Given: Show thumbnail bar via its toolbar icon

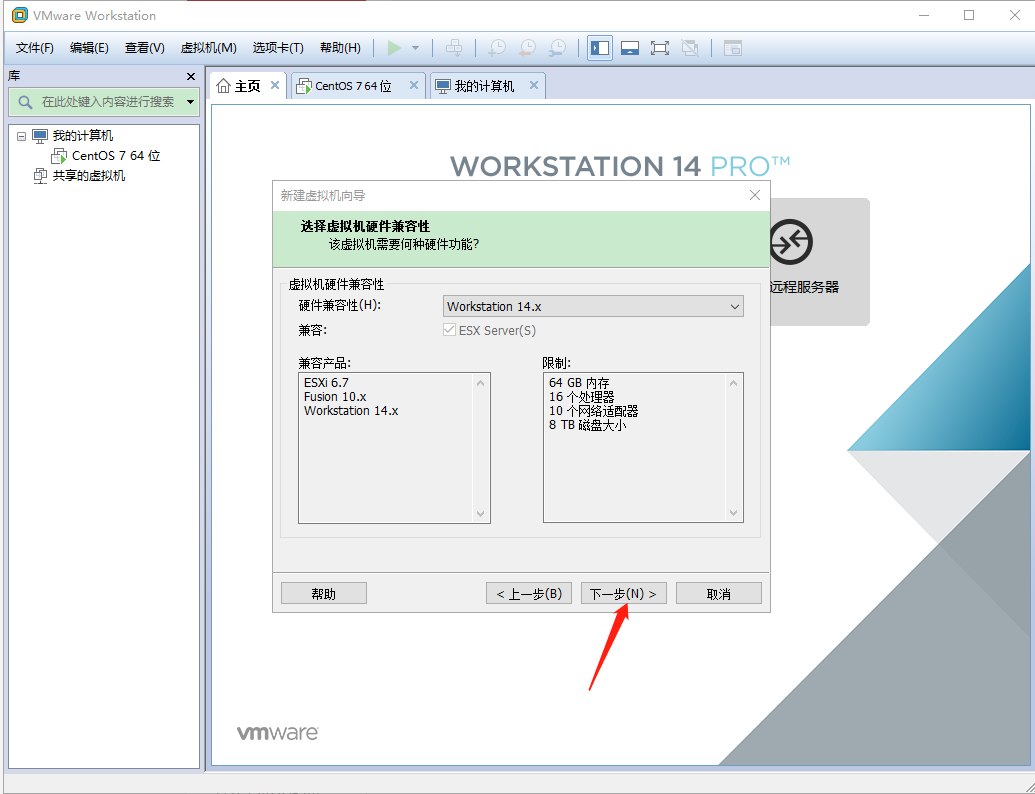Looking at the screenshot, I should [630, 47].
